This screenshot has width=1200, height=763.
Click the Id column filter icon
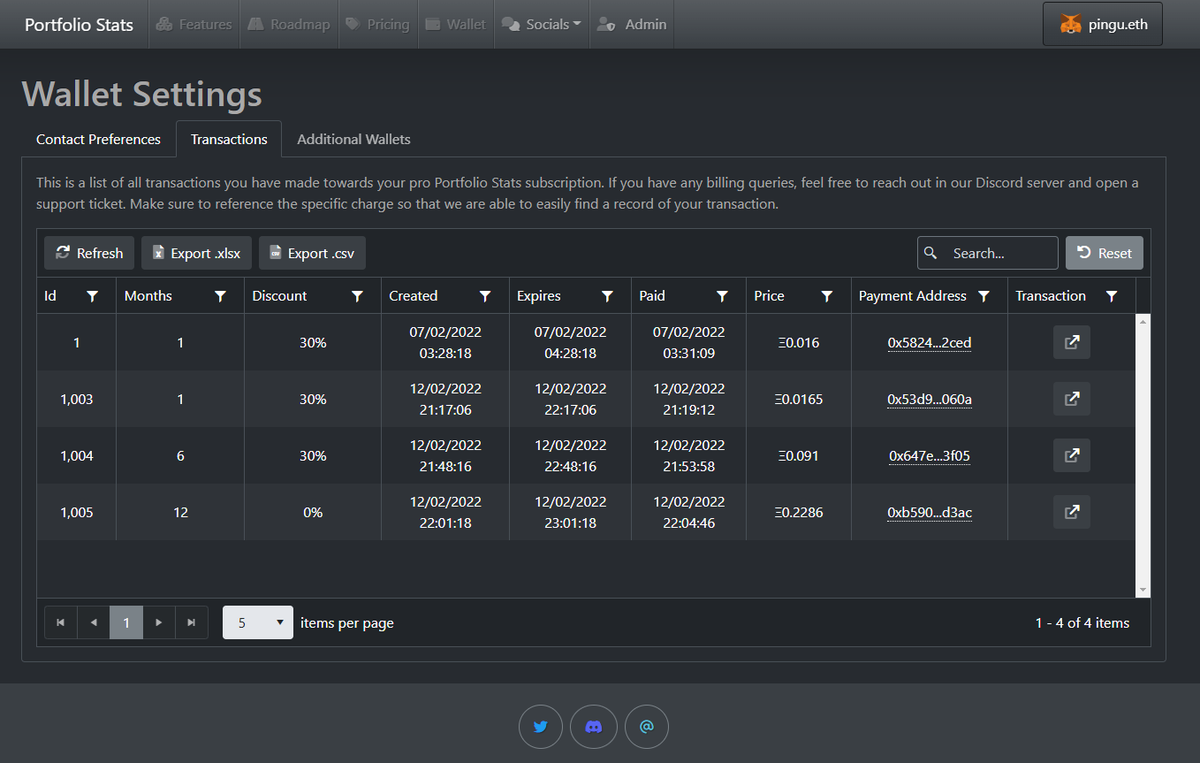click(x=92, y=296)
